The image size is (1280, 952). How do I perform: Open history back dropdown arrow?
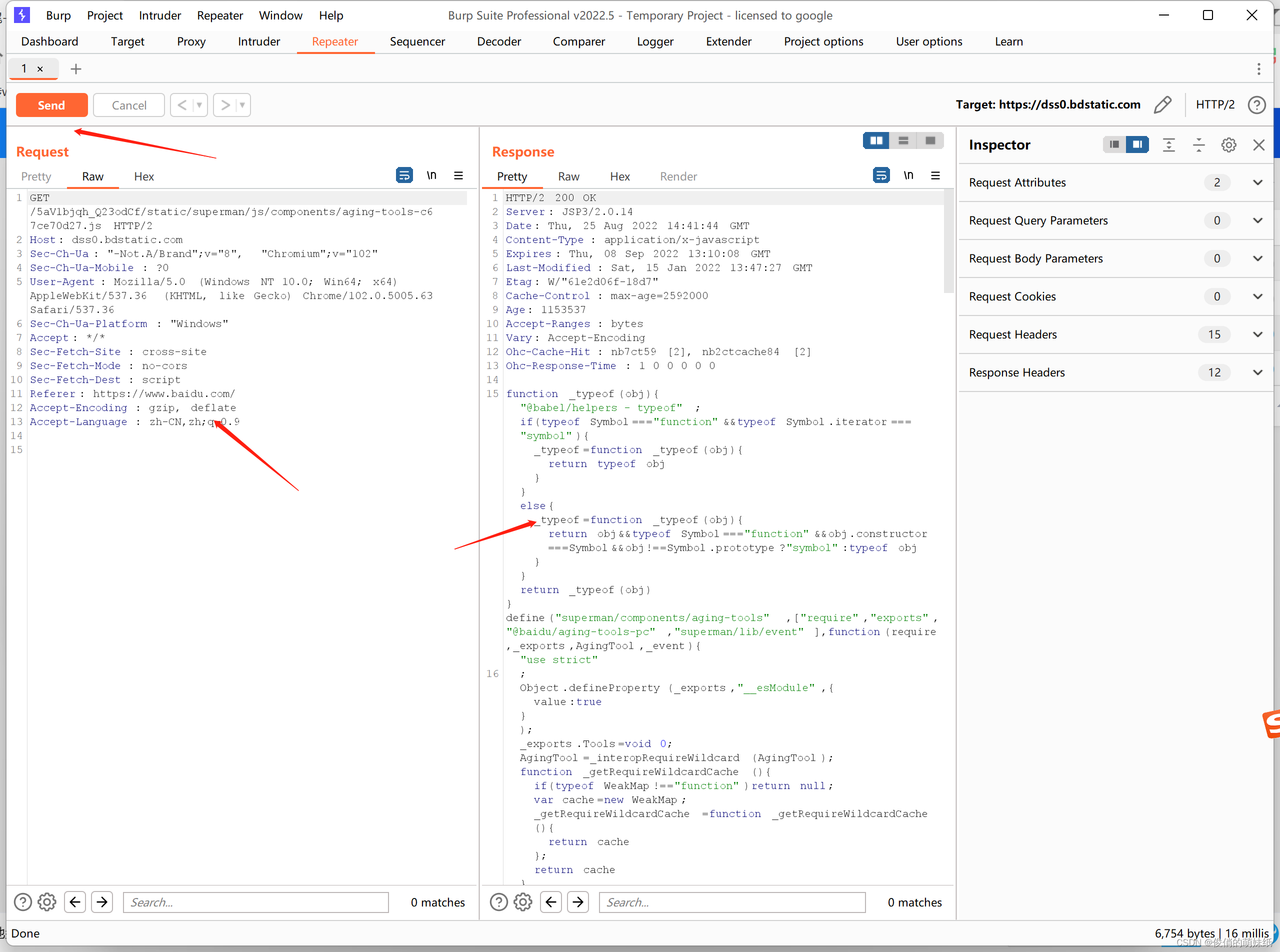199,105
